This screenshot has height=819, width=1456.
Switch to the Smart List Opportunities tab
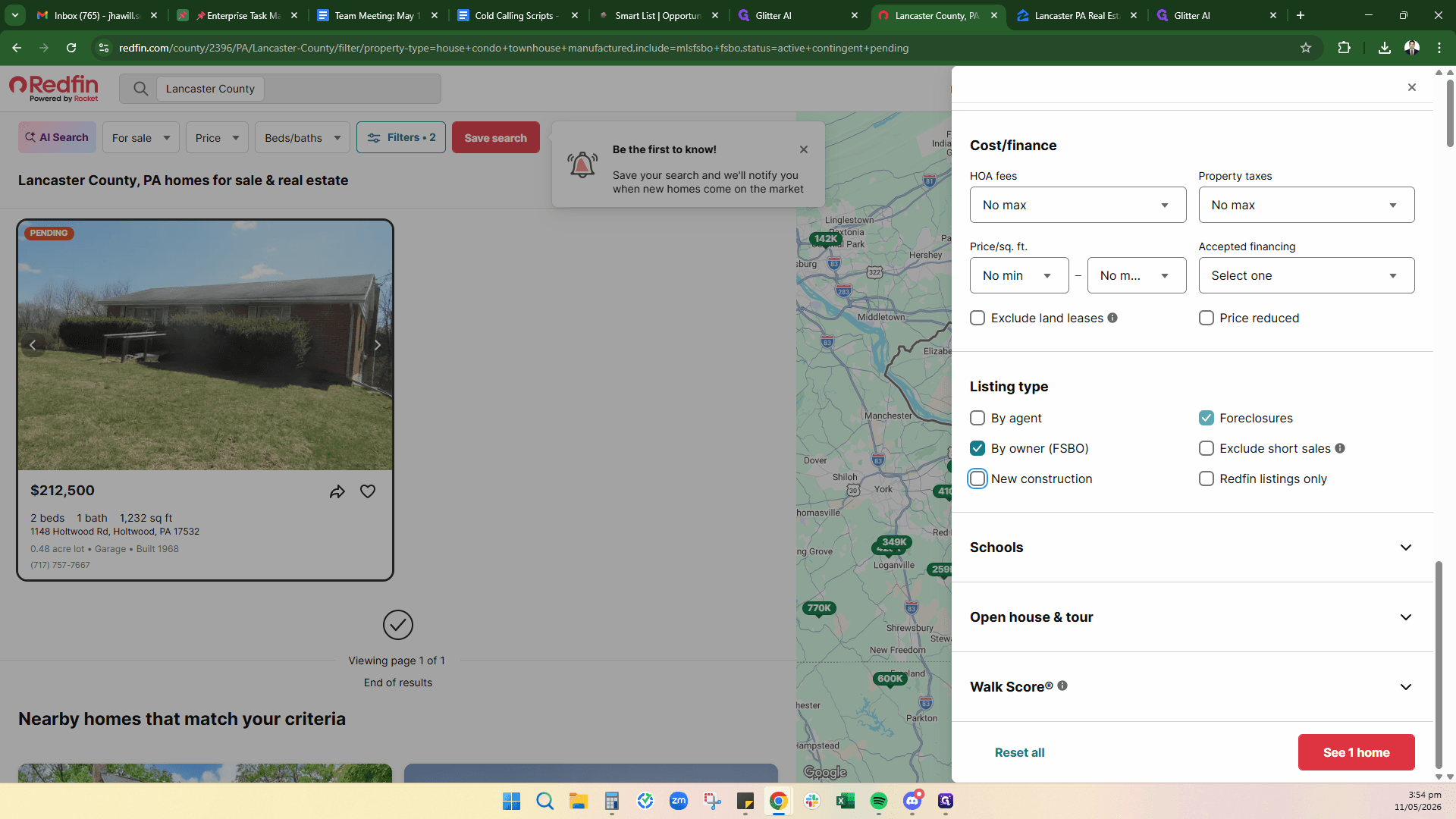[x=657, y=15]
